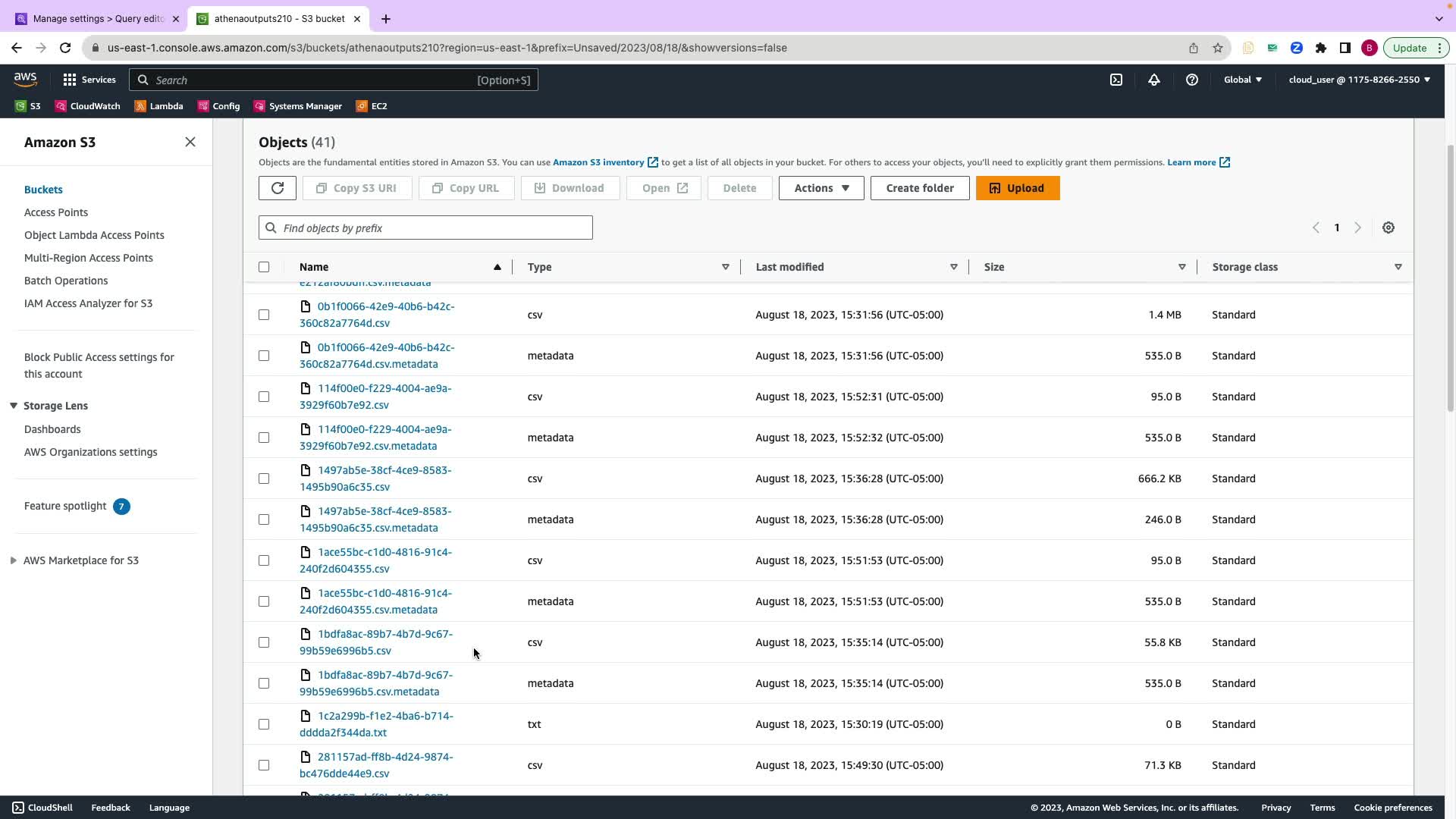Click the AWS logo home icon
This screenshot has width=1456, height=819.
(25, 80)
